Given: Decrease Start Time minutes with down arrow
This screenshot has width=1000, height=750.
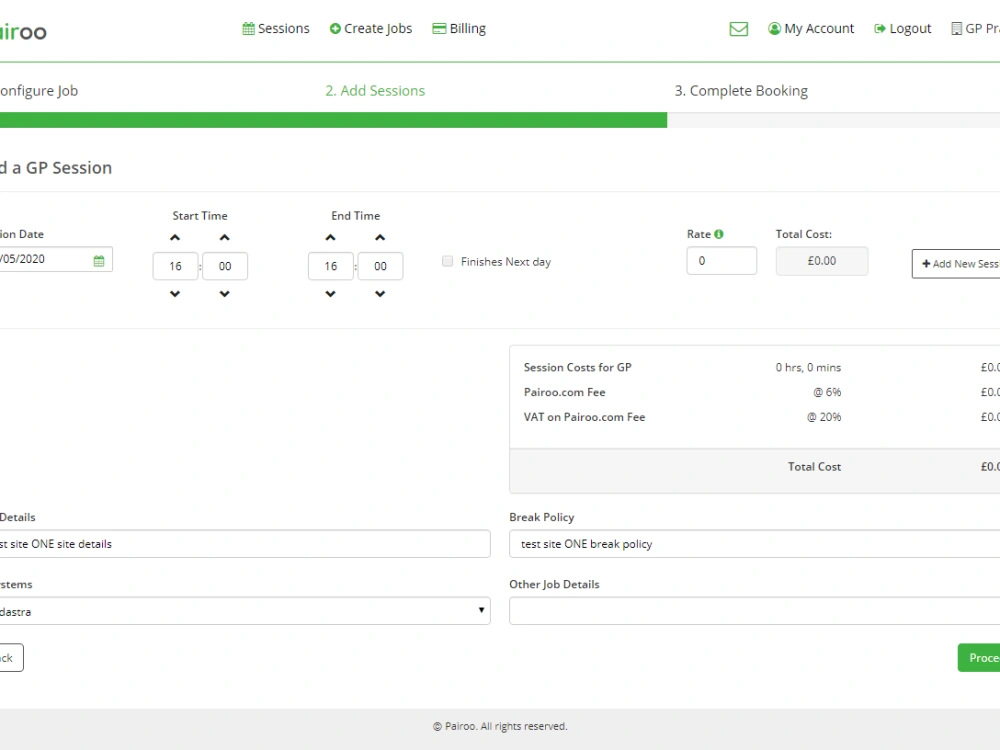Looking at the screenshot, I should coord(224,294).
